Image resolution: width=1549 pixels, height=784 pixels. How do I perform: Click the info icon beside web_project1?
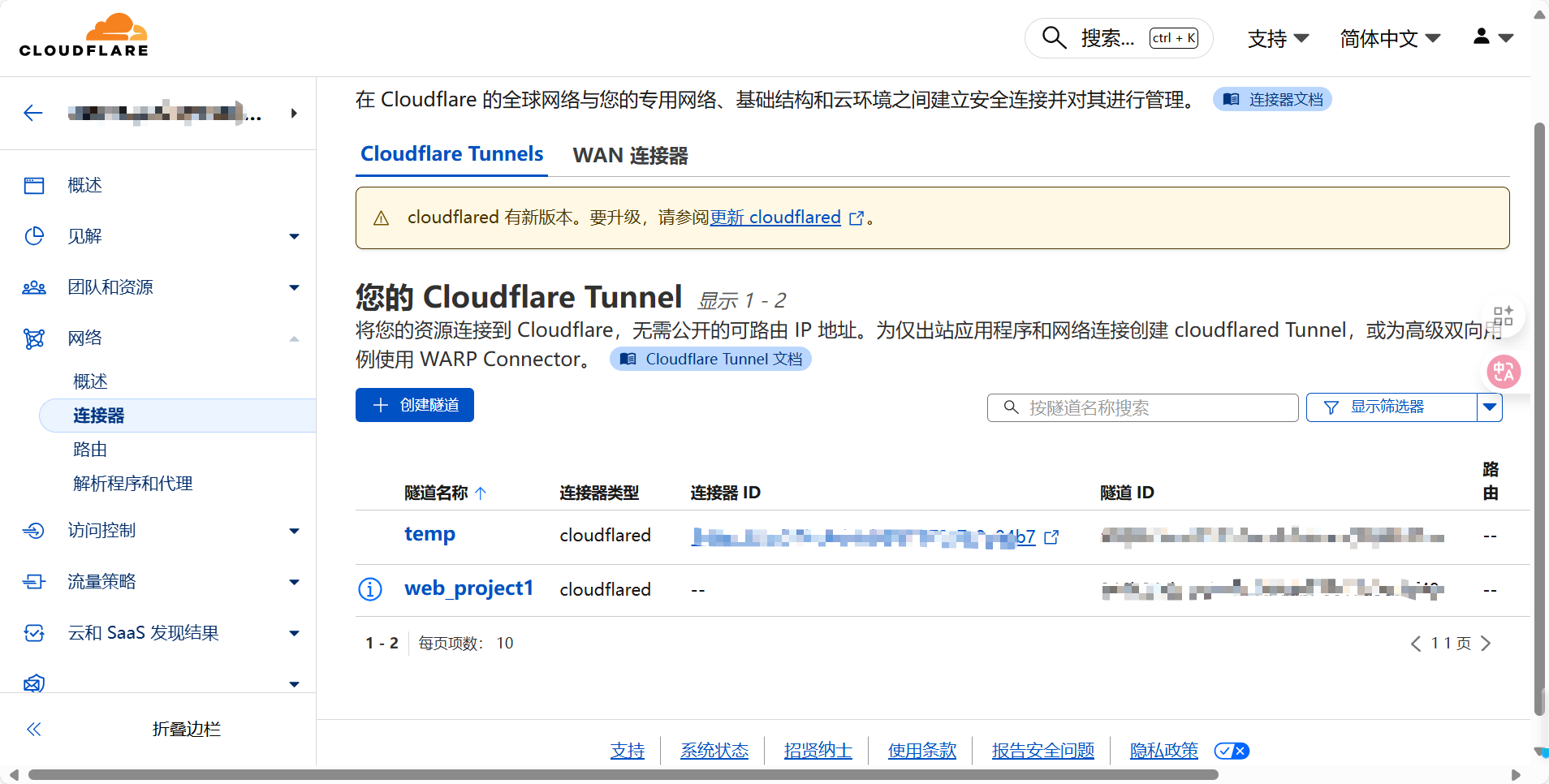[370, 589]
